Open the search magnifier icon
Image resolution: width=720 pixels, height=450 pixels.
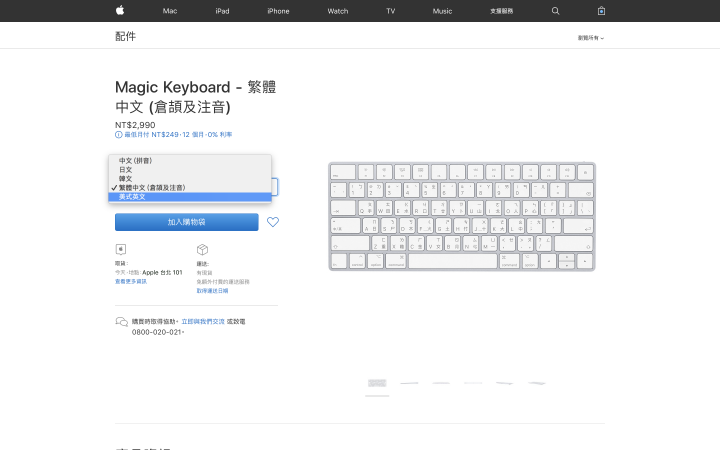tap(555, 11)
